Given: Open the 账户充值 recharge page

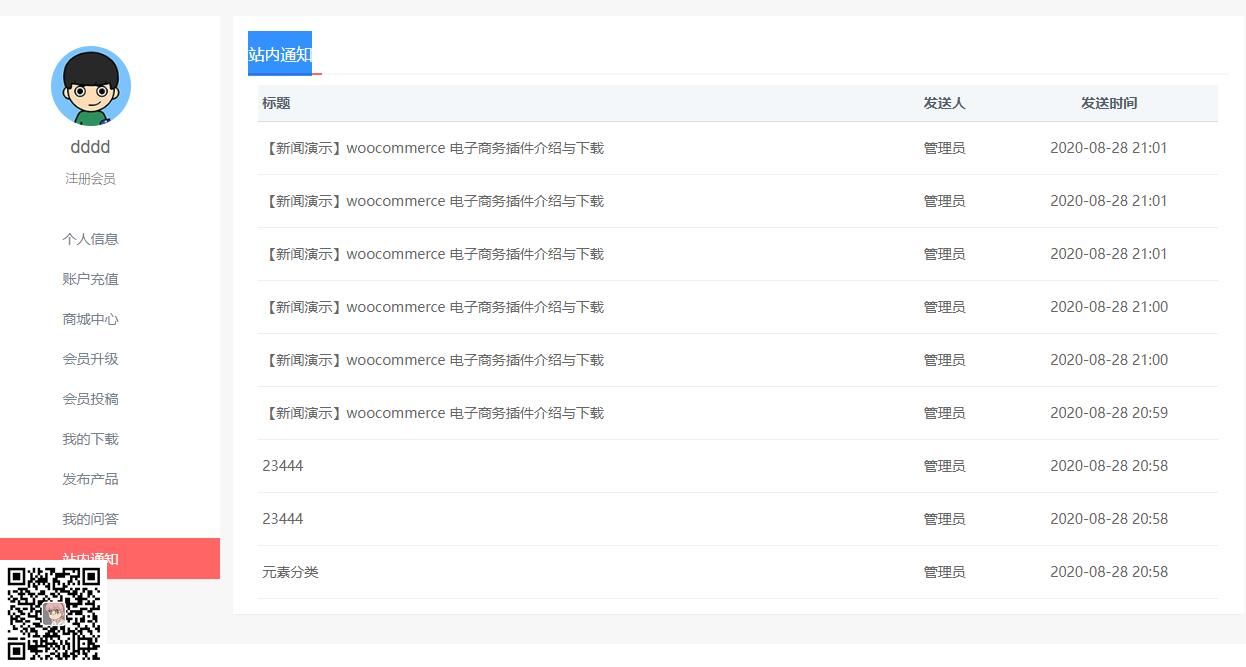Looking at the screenshot, I should point(90,279).
